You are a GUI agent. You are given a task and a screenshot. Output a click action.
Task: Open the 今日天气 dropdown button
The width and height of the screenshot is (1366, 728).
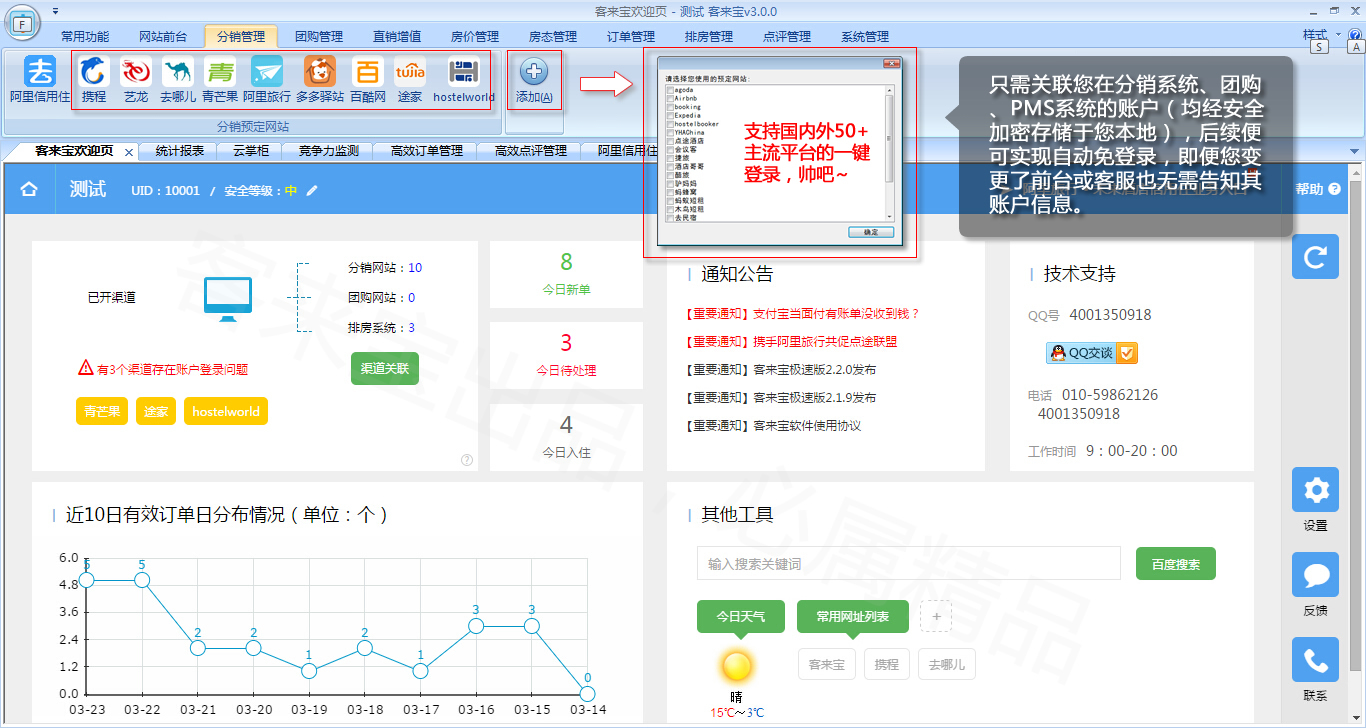[x=741, y=617]
